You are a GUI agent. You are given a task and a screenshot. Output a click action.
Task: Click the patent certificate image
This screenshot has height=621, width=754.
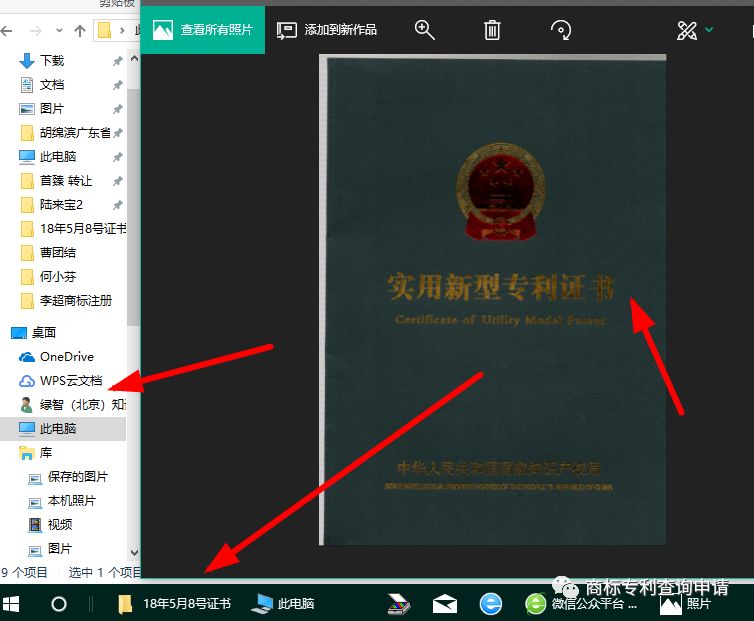[493, 299]
